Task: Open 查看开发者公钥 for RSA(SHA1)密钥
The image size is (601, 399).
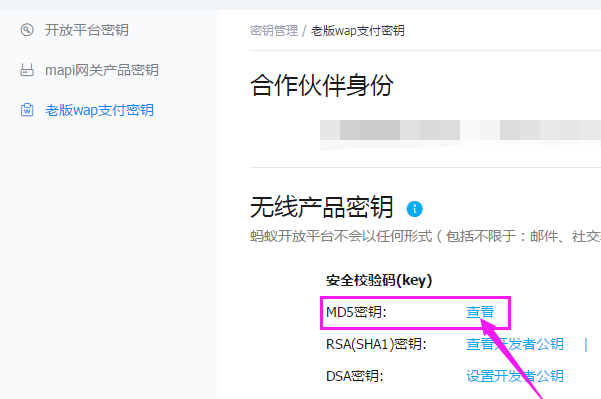Action: [x=515, y=344]
